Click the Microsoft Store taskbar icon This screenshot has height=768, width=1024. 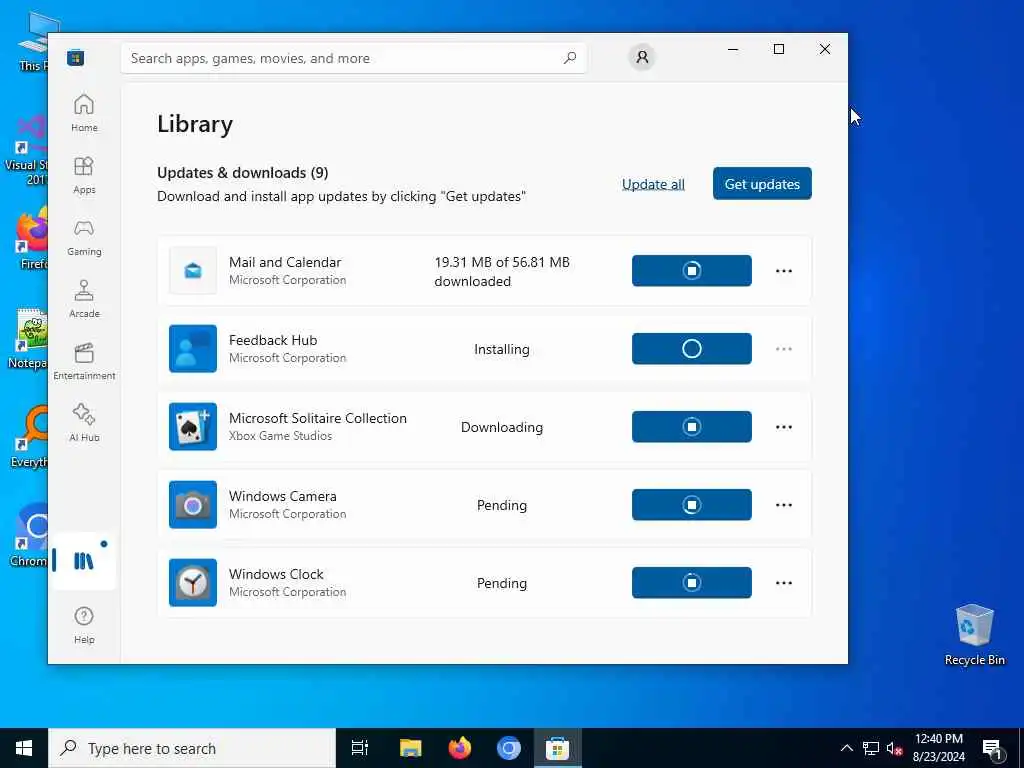558,748
